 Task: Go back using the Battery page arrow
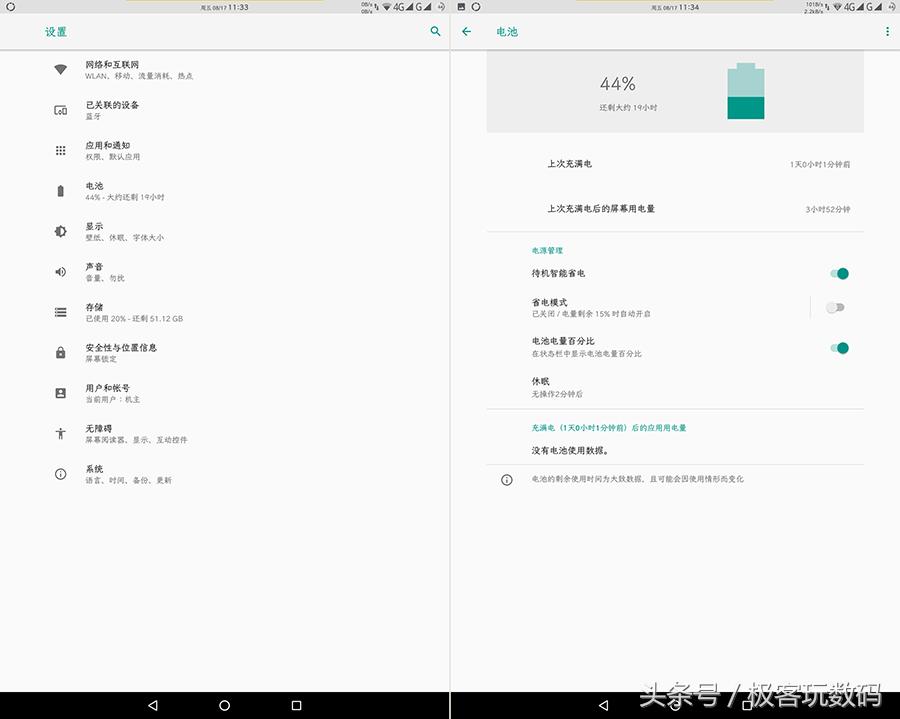[467, 32]
